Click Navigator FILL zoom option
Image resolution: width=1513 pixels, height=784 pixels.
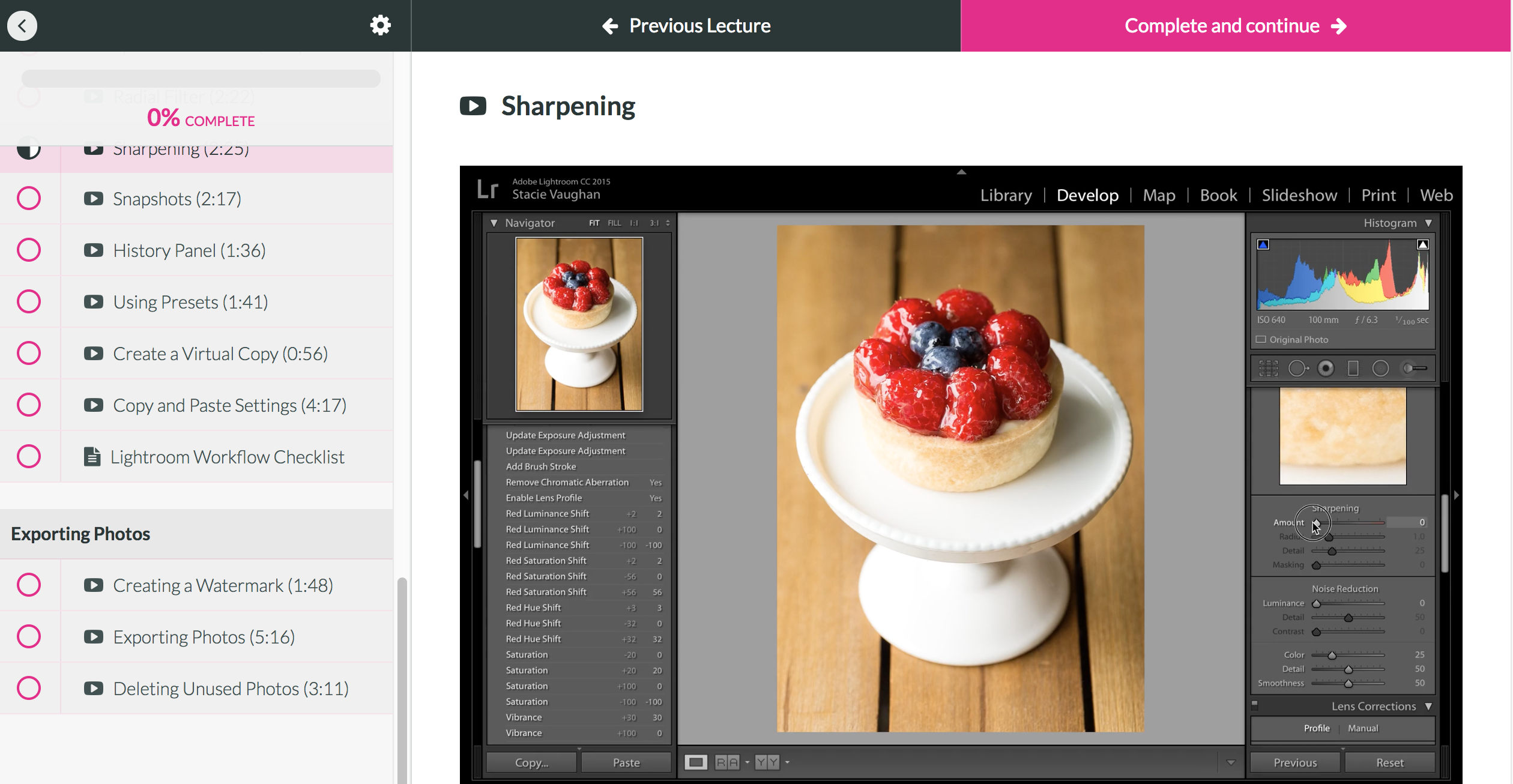click(x=614, y=223)
